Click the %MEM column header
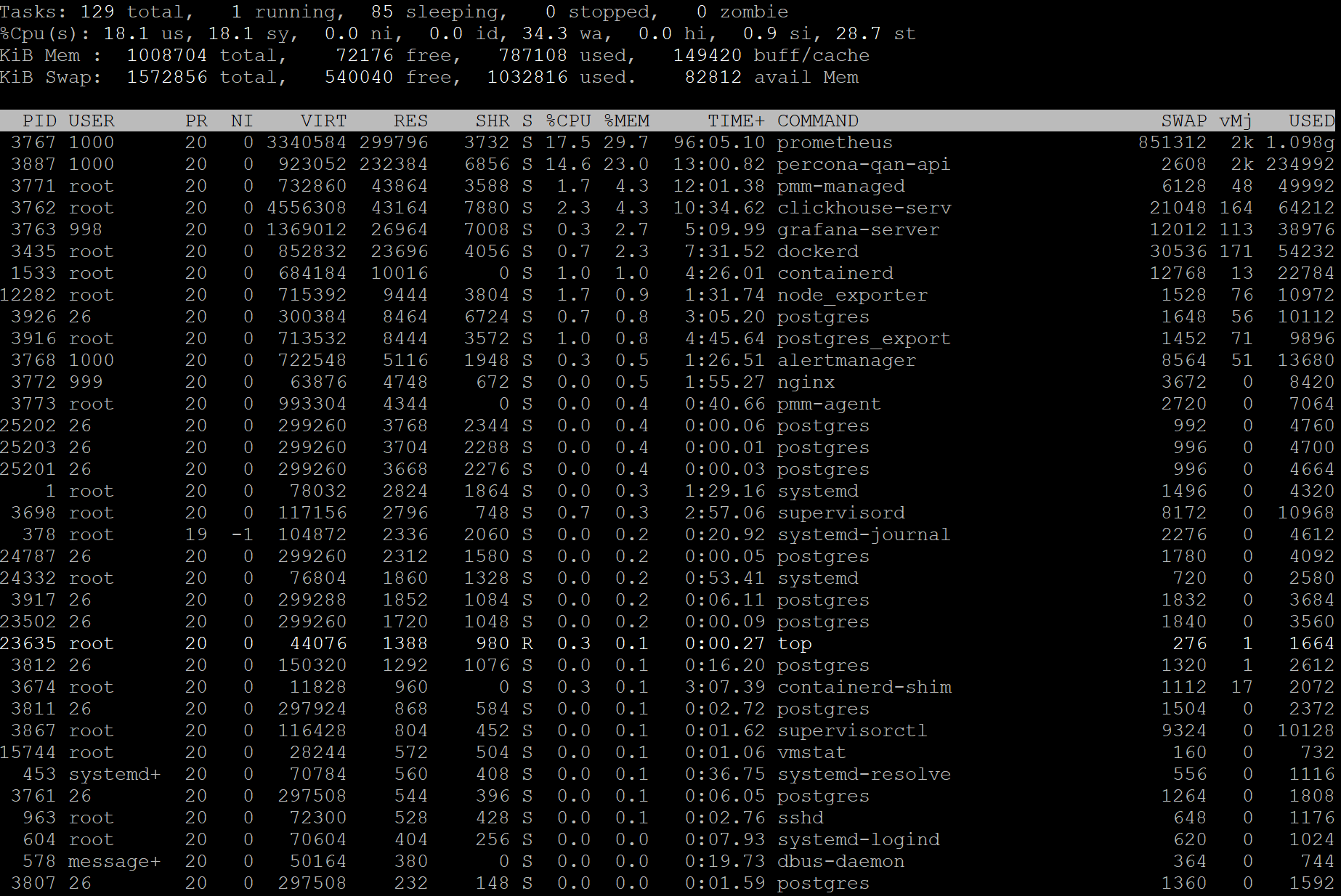 coord(628,121)
